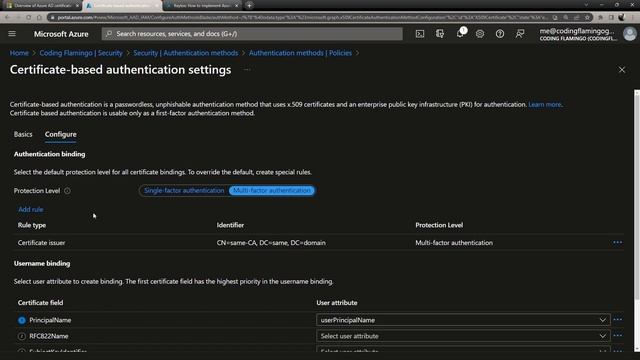Open the Directories and subscriptions filter icon
640x360 pixels.
[440, 34]
